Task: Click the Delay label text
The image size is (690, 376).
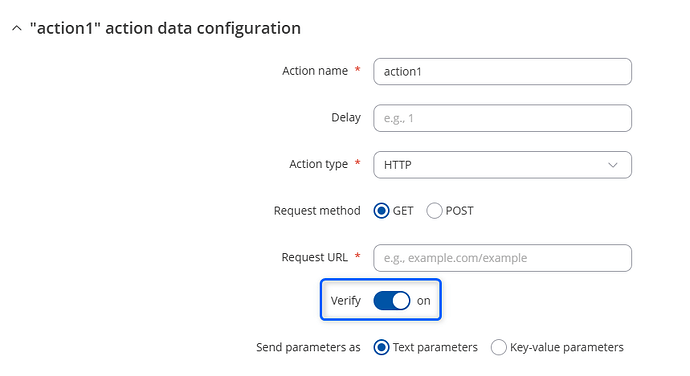Action: coord(346,118)
